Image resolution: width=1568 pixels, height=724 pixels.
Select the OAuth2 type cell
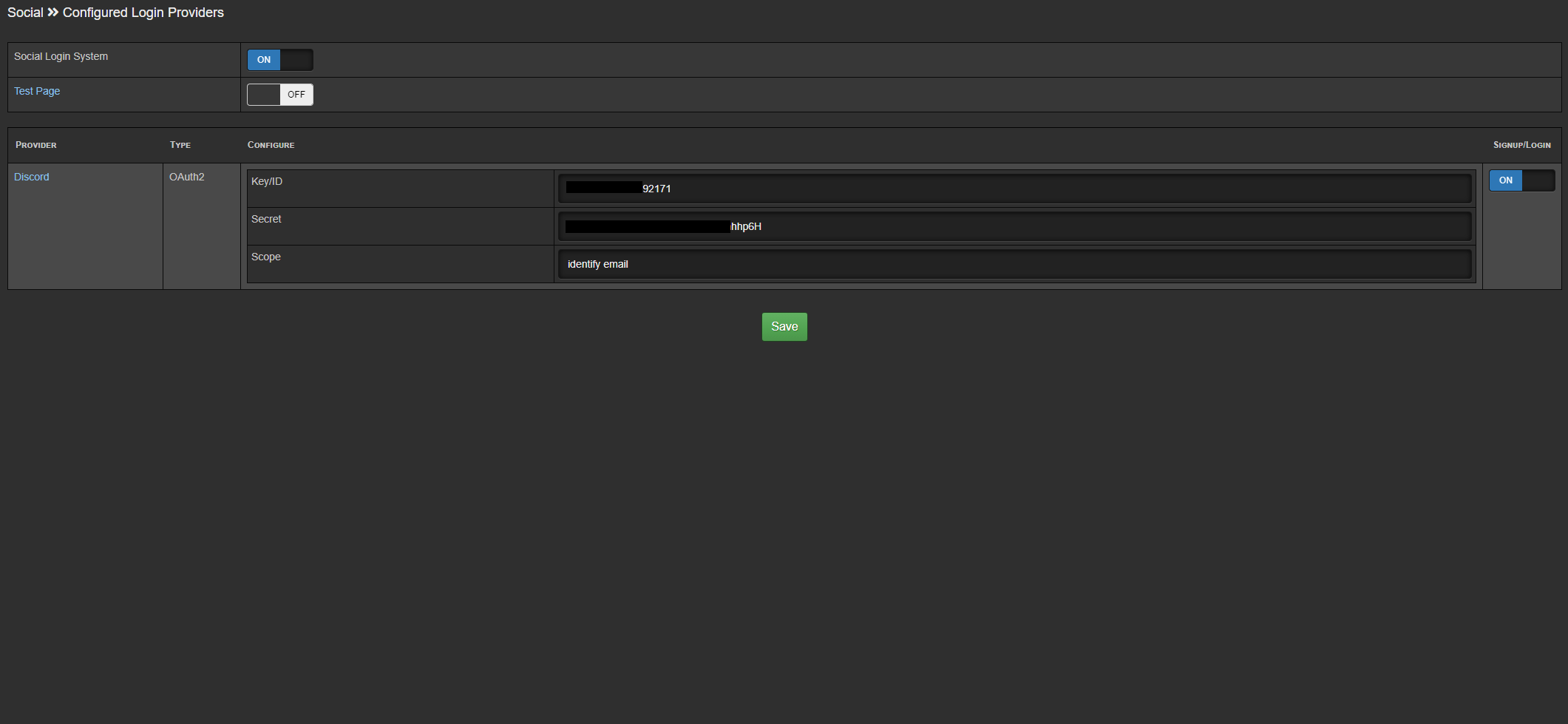click(186, 177)
